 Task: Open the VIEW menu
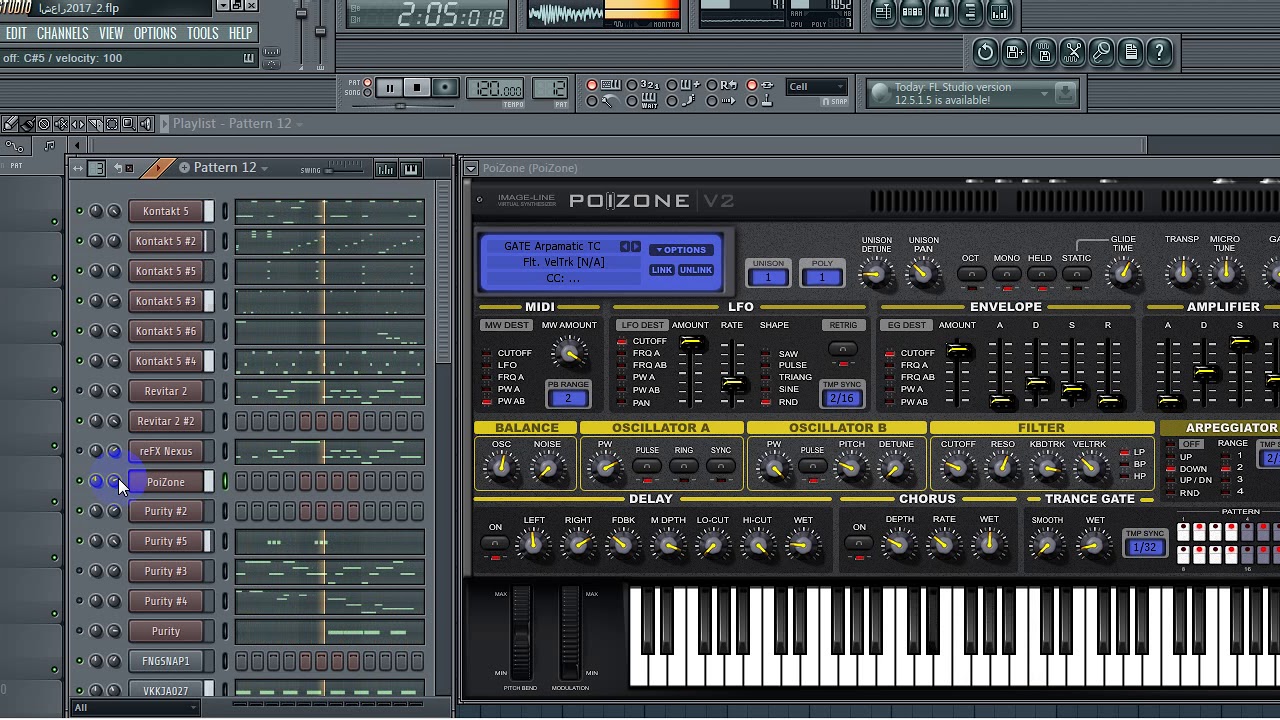111,33
